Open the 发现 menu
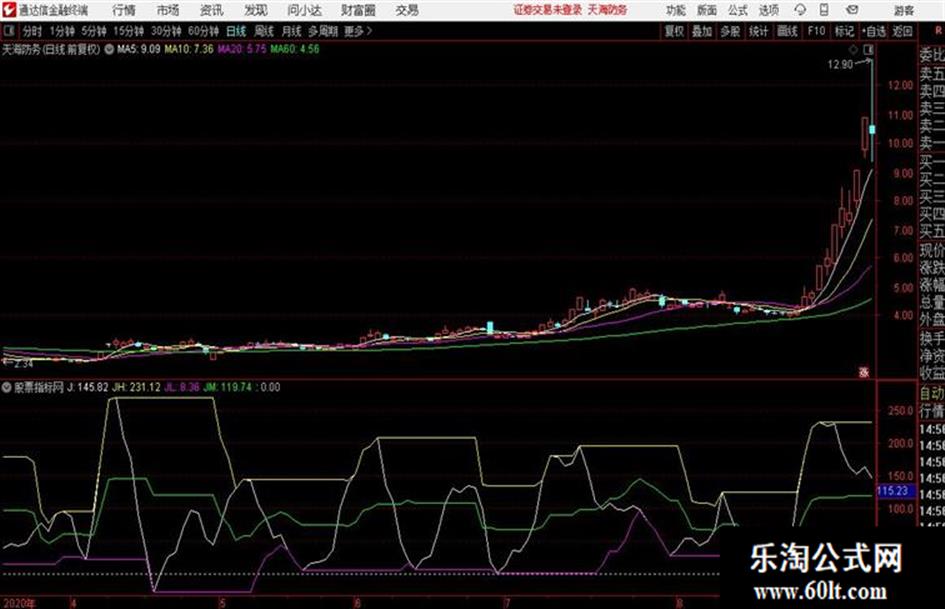The image size is (945, 609). pos(256,10)
